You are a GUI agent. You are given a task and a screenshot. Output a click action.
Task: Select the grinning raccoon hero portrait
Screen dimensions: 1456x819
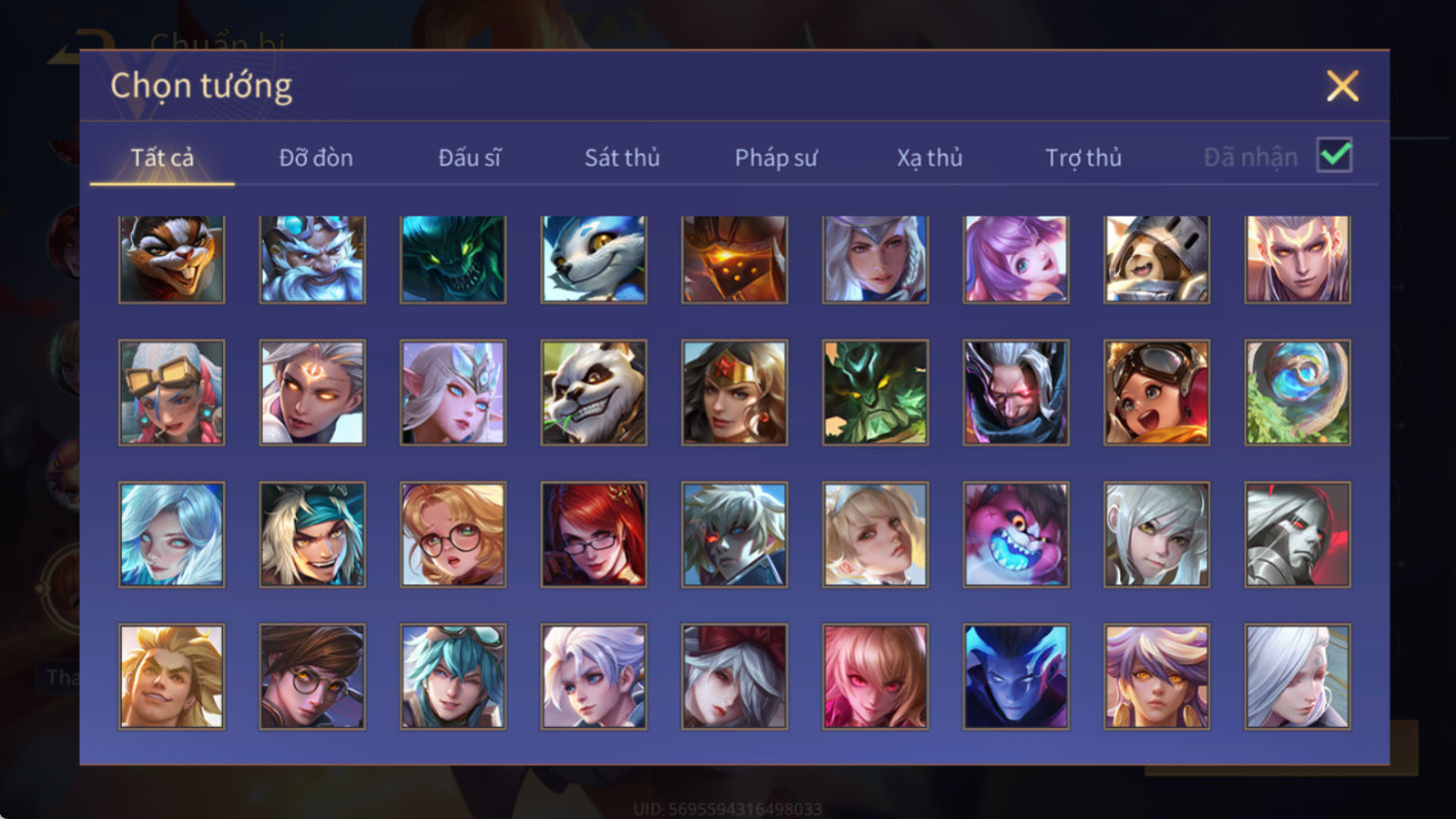(172, 260)
